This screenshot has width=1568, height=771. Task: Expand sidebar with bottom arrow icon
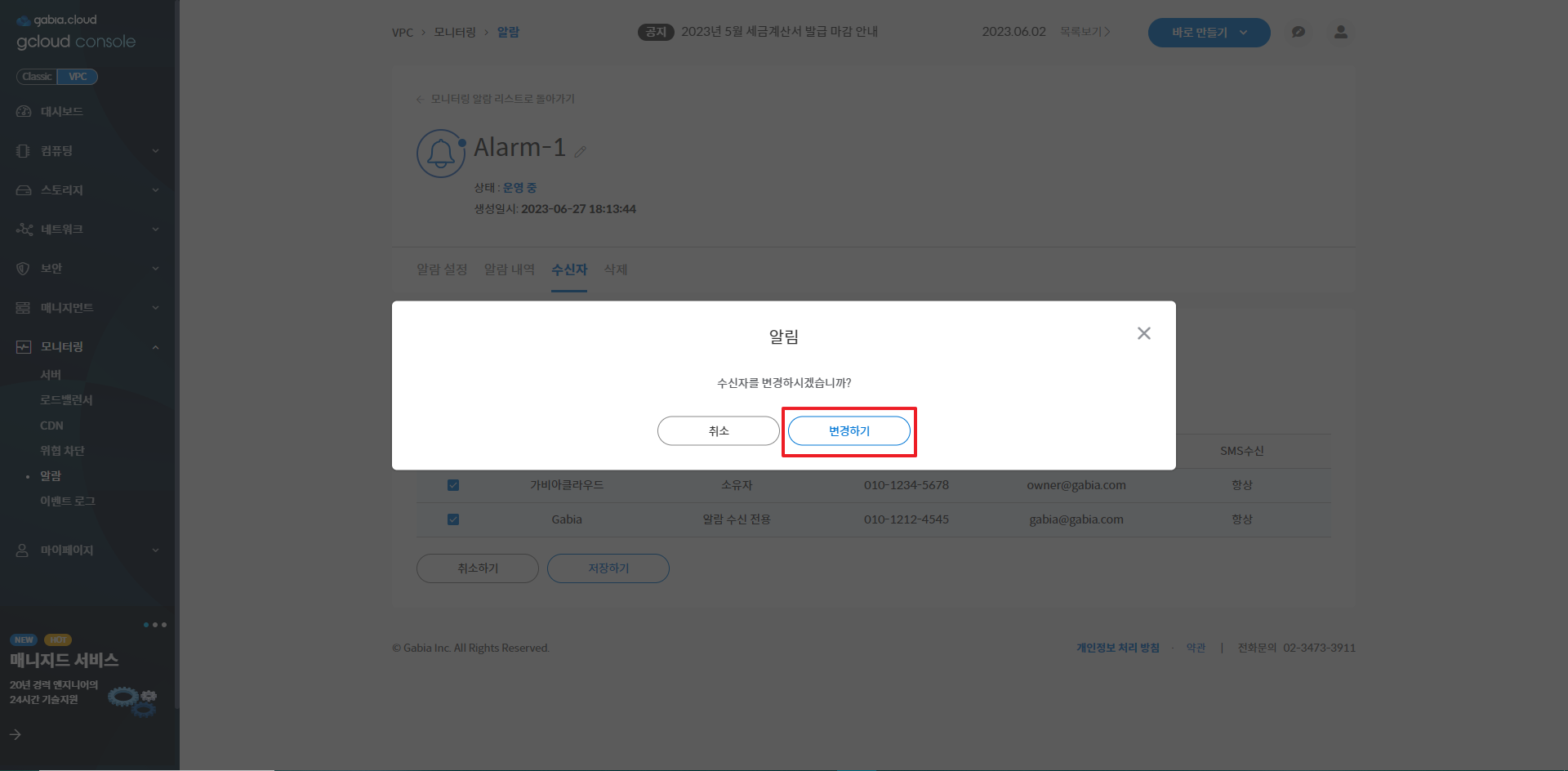pos(16,734)
